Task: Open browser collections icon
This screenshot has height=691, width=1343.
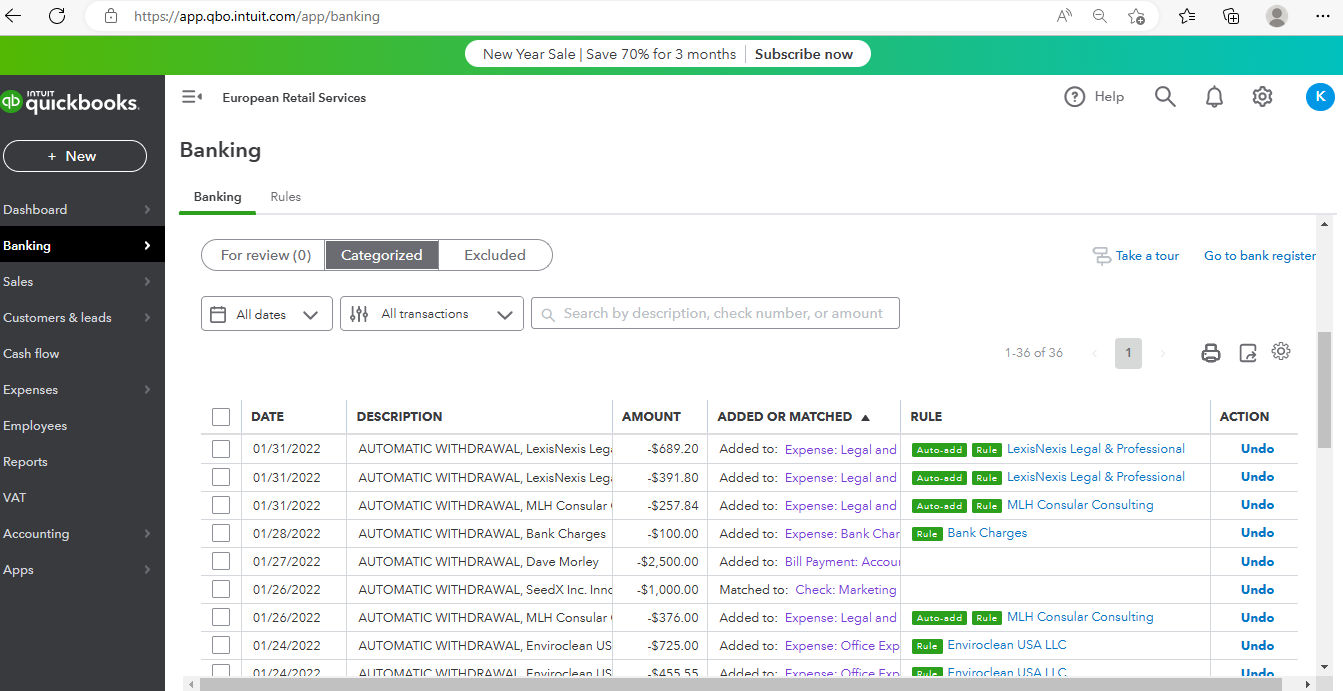Action: click(1232, 16)
